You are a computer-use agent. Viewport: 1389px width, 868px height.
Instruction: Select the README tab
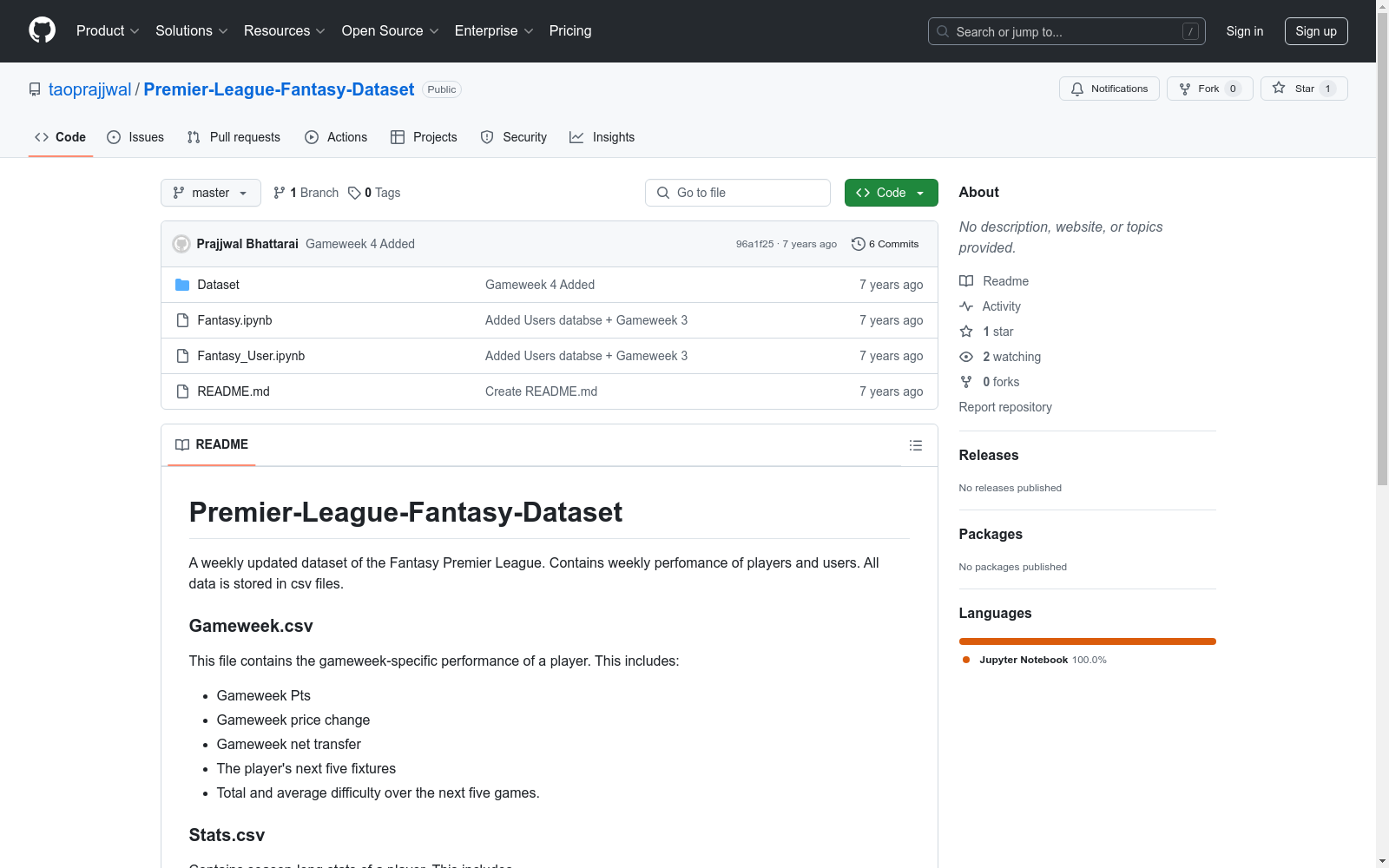[212, 444]
